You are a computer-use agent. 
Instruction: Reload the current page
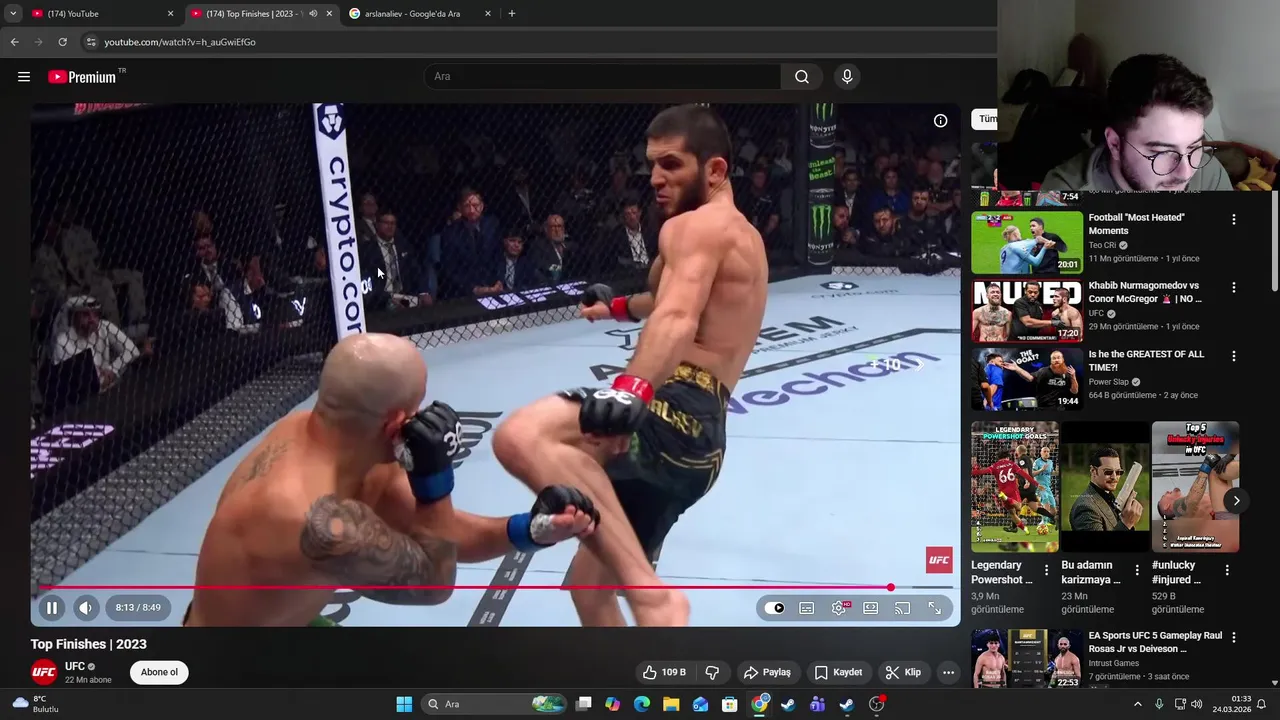(62, 42)
